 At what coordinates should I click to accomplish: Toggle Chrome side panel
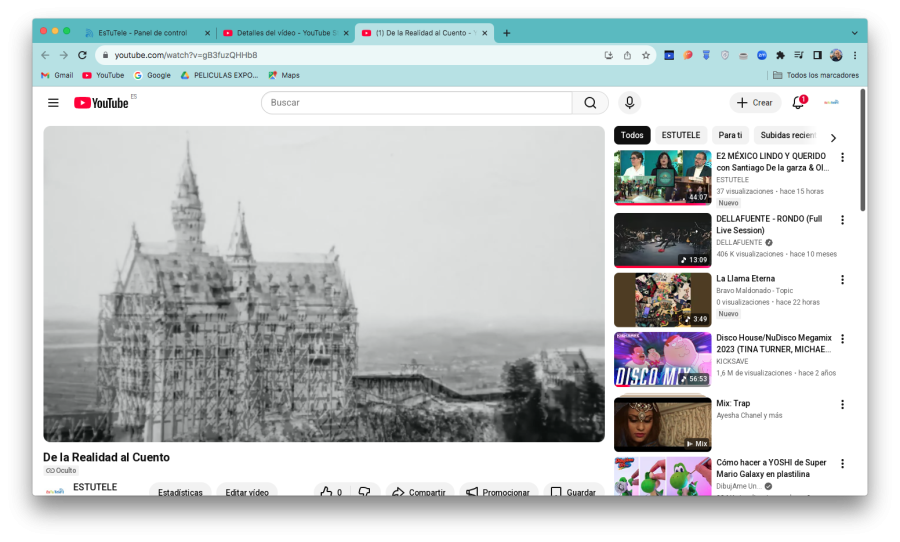tap(817, 55)
